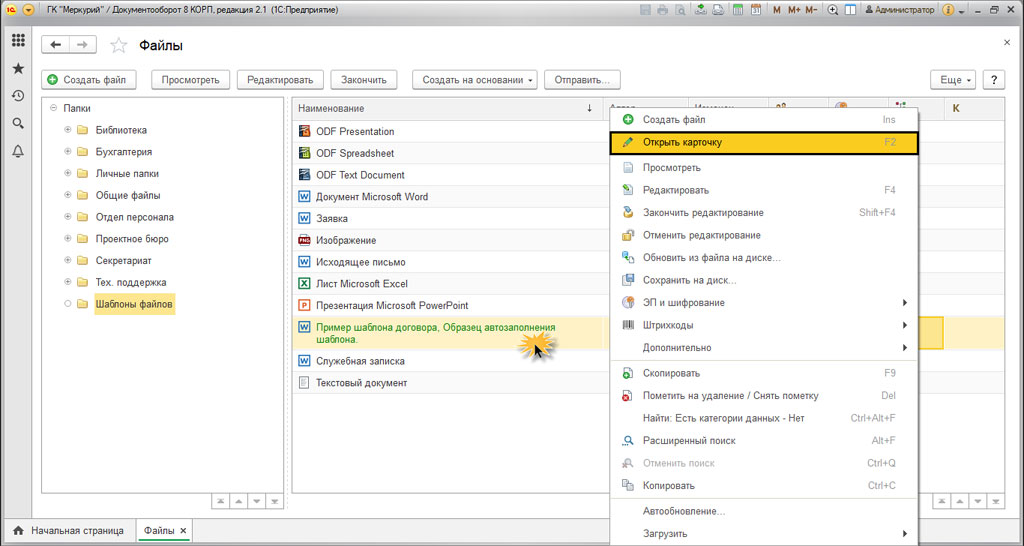Image resolution: width=1024 pixels, height=546 pixels.
Task: Open the calendar icon in title bar
Action: click(x=756, y=10)
